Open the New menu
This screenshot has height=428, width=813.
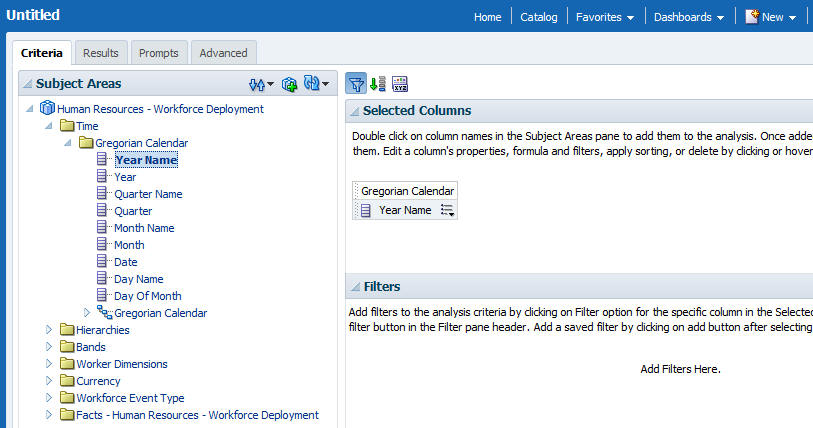(x=772, y=17)
